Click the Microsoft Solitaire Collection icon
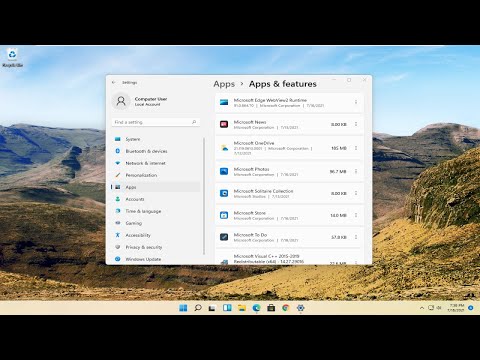480x360 pixels. (224, 193)
